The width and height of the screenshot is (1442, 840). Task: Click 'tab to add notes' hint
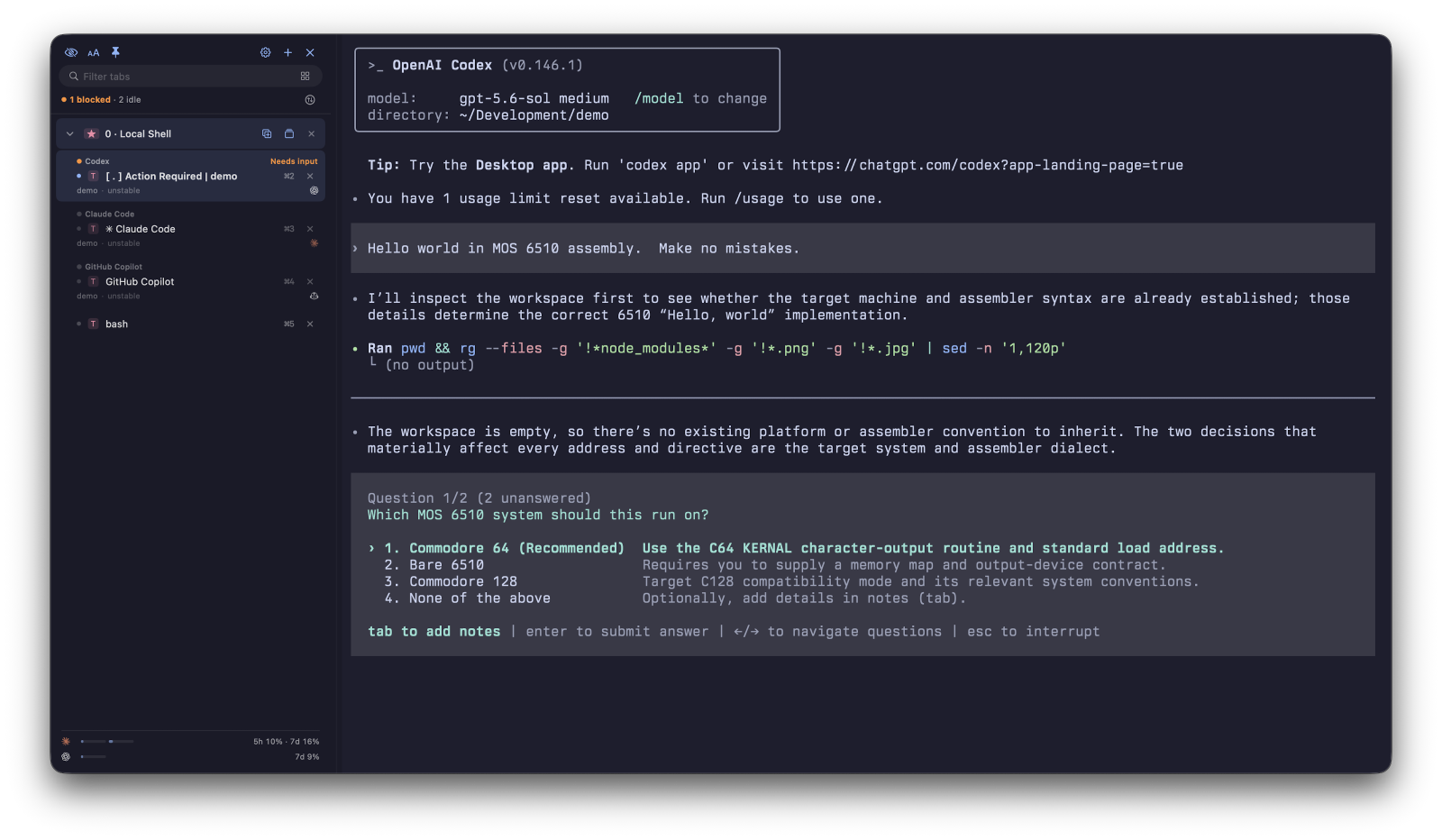(x=434, y=632)
